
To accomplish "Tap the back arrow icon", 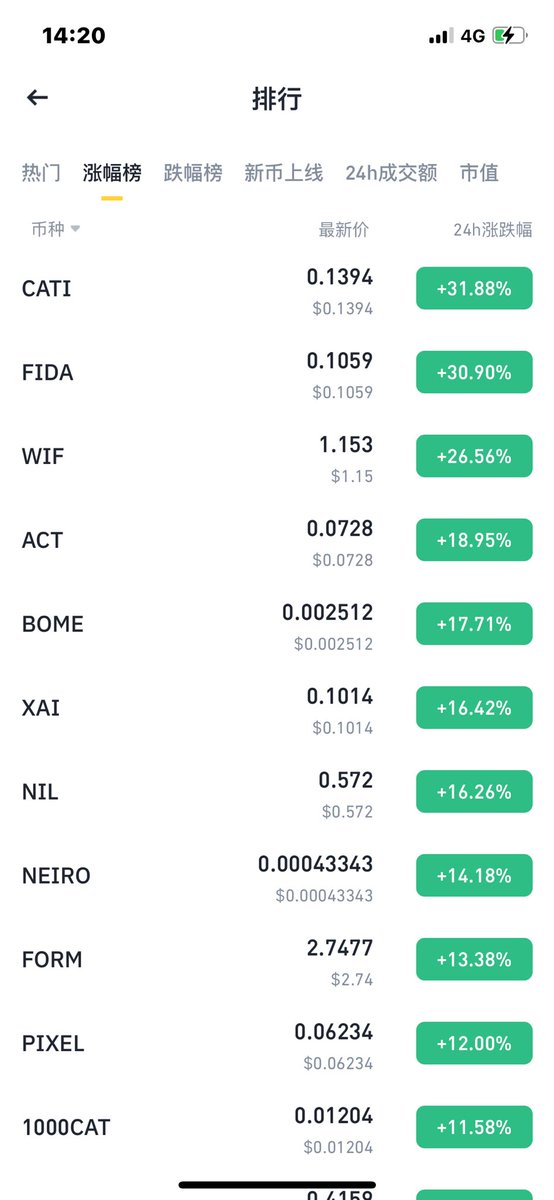I will pyautogui.click(x=37, y=98).
